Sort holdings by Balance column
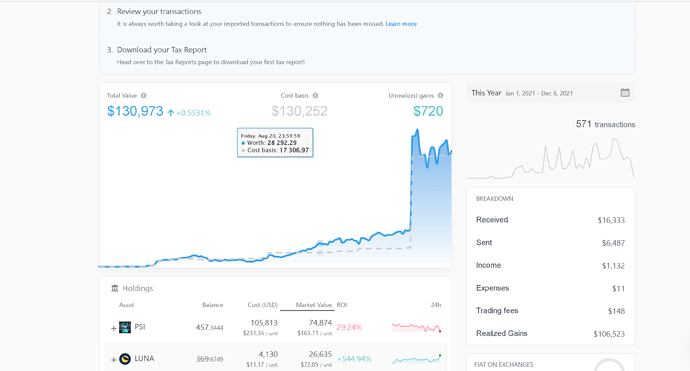Image resolution: width=690 pixels, height=371 pixels. tap(213, 305)
